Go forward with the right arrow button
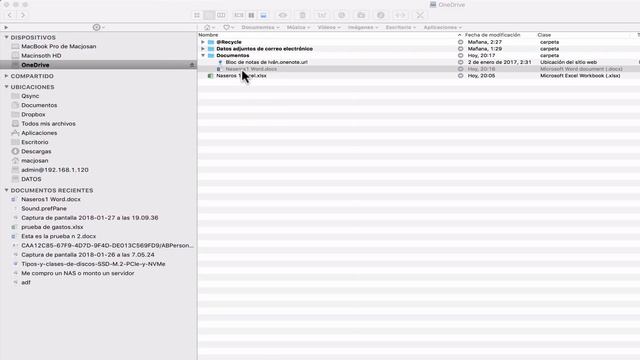The image size is (640, 360). pyautogui.click(x=23, y=15)
